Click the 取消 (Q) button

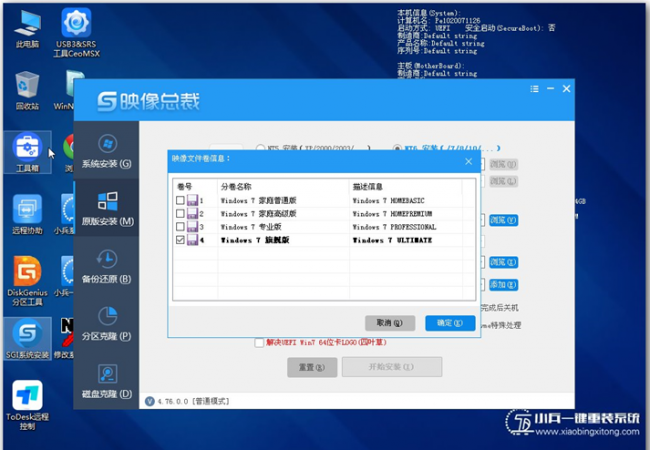[390, 323]
